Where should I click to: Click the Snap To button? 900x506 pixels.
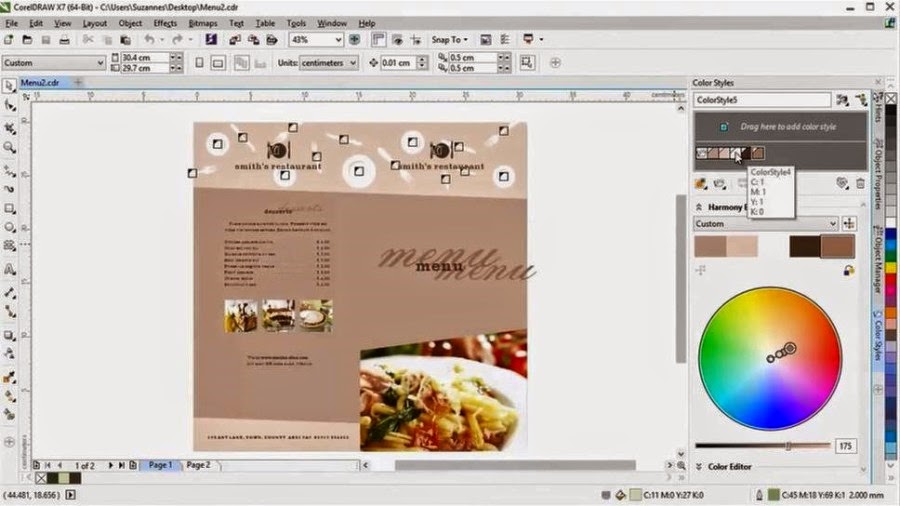coord(449,40)
